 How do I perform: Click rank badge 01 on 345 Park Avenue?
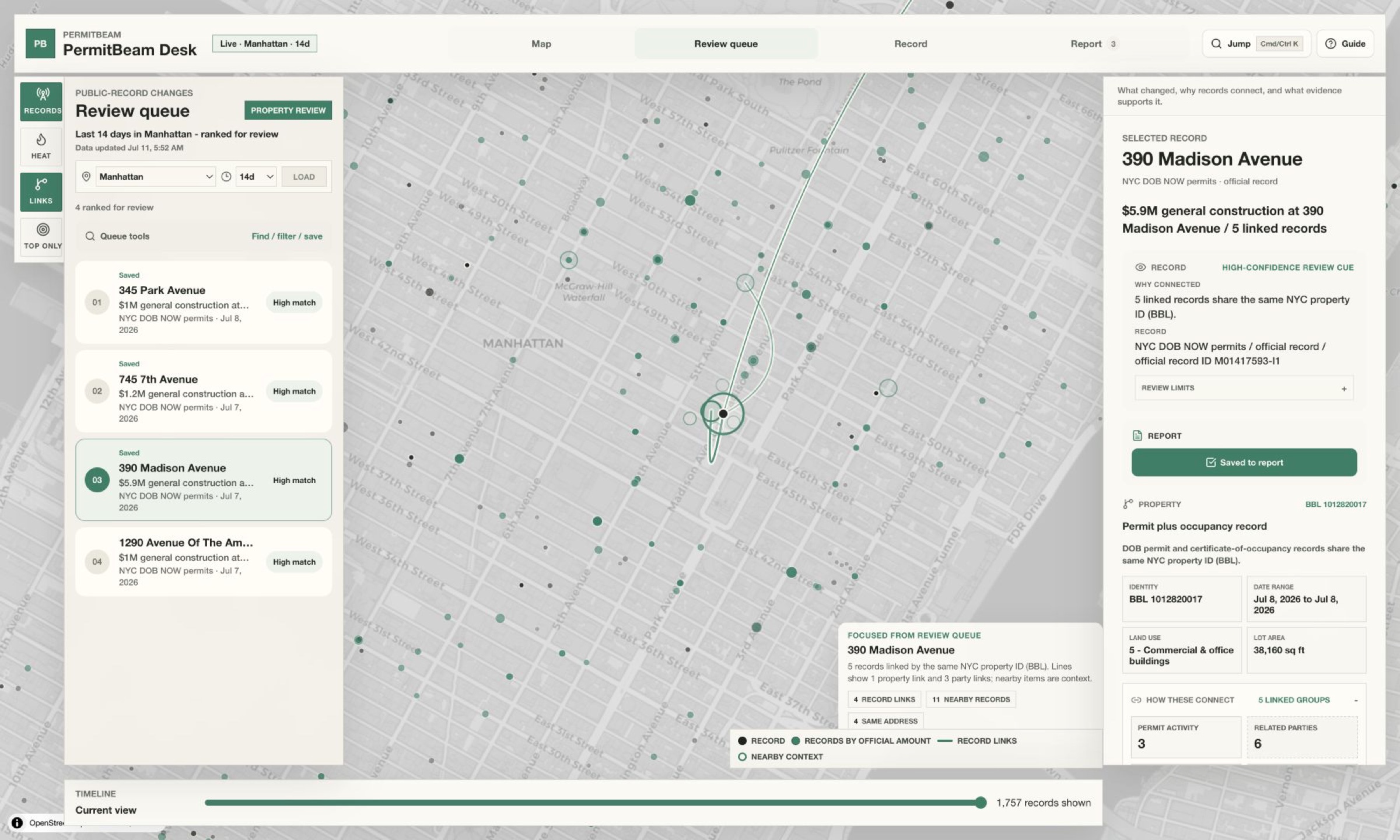[97, 302]
